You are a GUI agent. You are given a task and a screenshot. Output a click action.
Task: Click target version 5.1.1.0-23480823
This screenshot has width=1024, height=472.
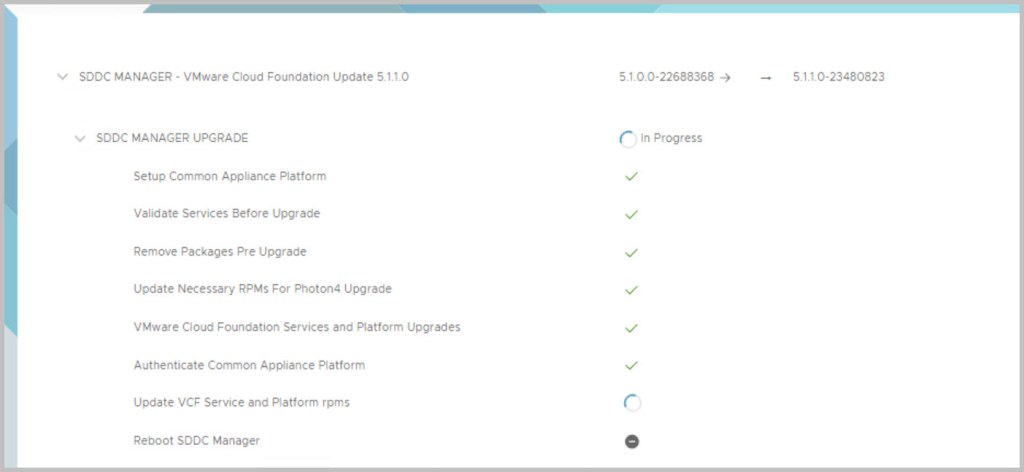pos(838,77)
